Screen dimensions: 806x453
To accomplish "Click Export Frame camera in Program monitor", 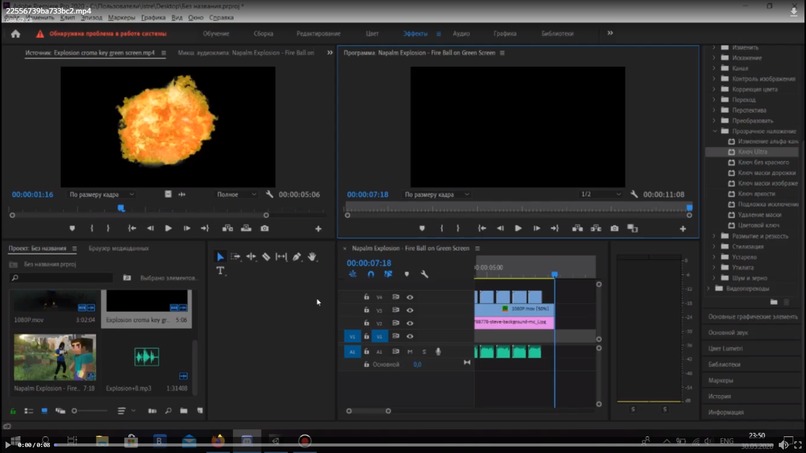I will 614,228.
